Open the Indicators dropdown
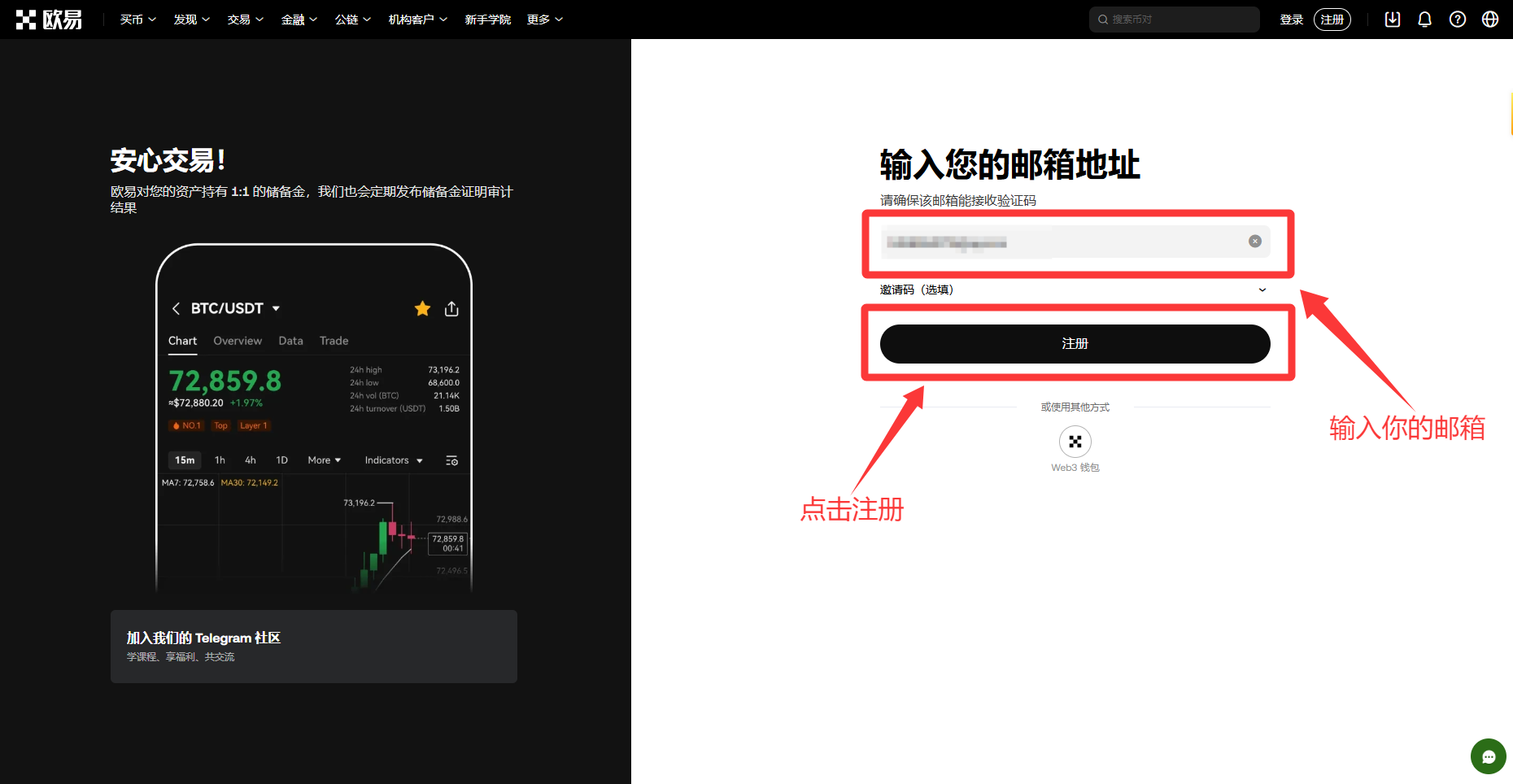 coord(394,460)
